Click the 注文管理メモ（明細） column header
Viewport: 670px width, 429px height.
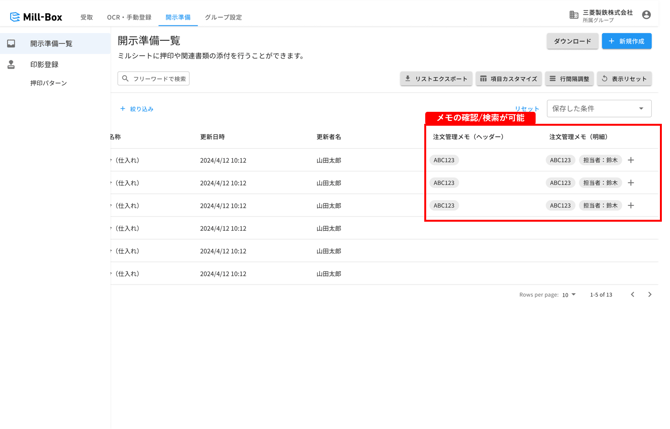(x=579, y=137)
